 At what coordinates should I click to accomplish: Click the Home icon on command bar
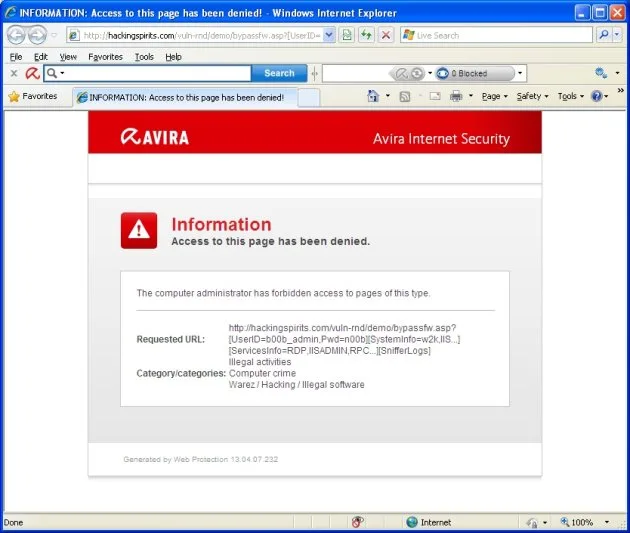click(x=373, y=96)
